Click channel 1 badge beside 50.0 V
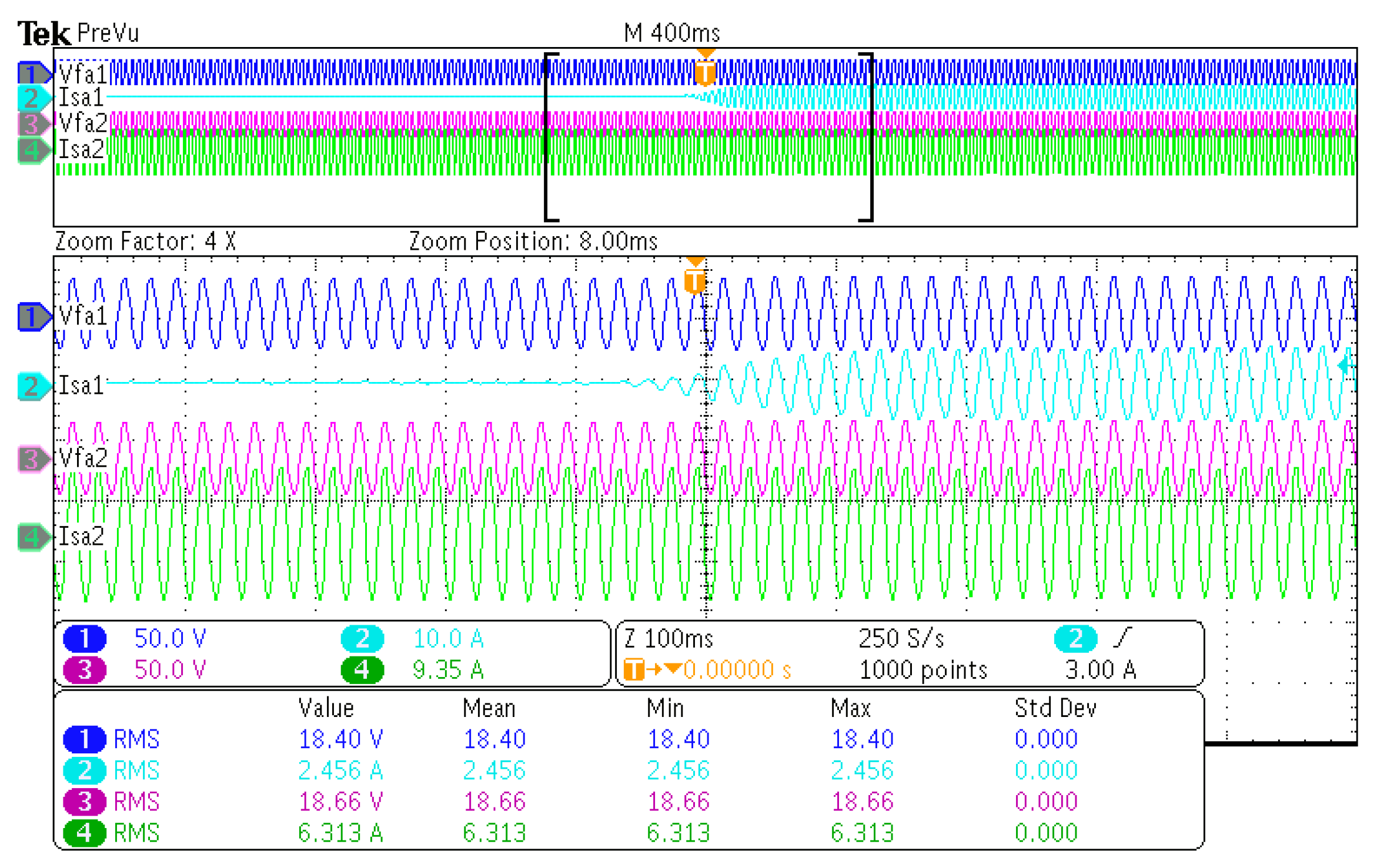Viewport: 1377px width, 868px height. pyautogui.click(x=85, y=639)
